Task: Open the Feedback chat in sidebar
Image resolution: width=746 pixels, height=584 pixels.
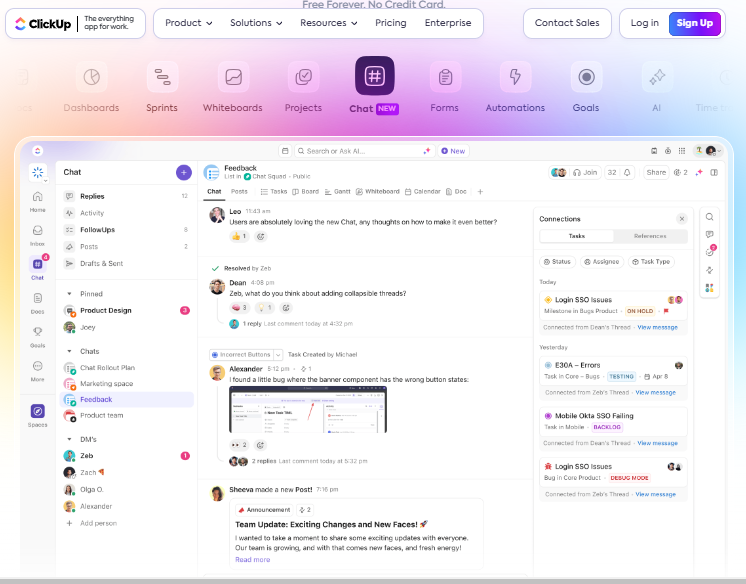Action: (x=128, y=400)
